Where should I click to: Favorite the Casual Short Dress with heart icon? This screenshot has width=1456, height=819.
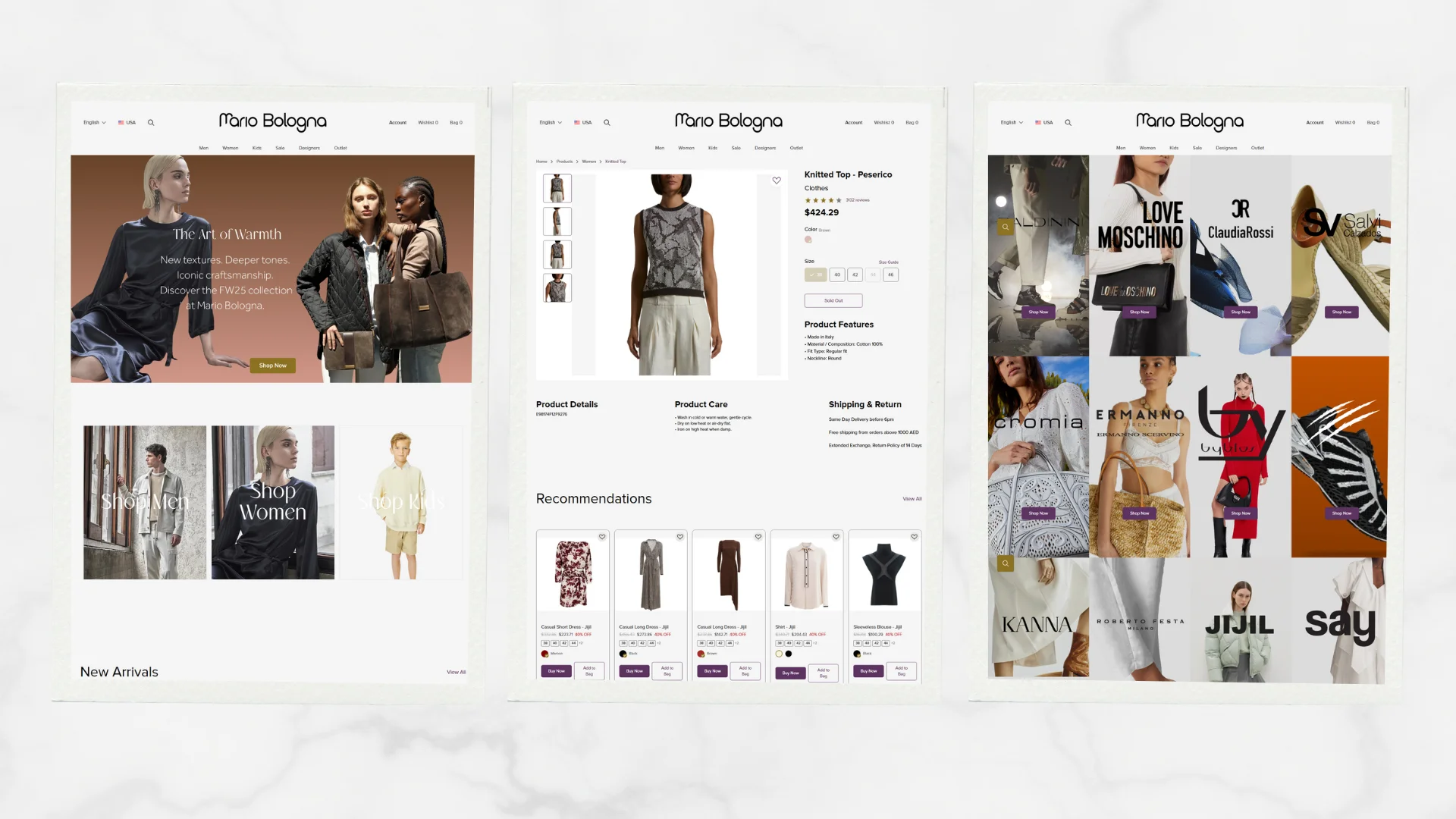point(602,537)
